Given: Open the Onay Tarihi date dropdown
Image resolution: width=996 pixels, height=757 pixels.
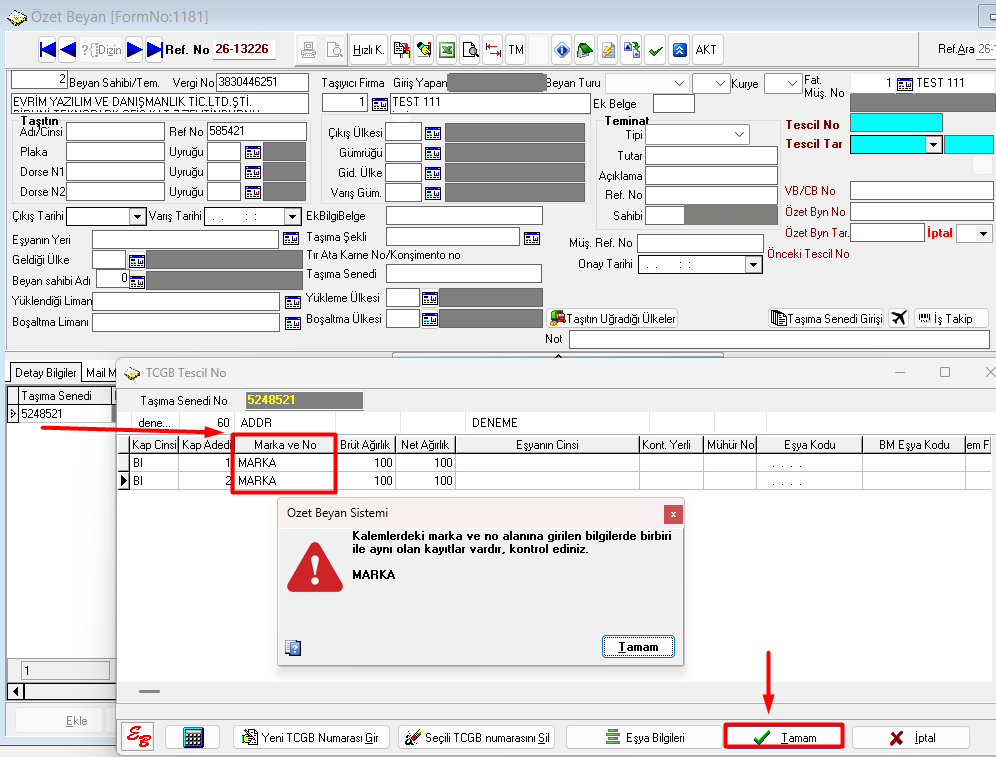Looking at the screenshot, I should [753, 264].
